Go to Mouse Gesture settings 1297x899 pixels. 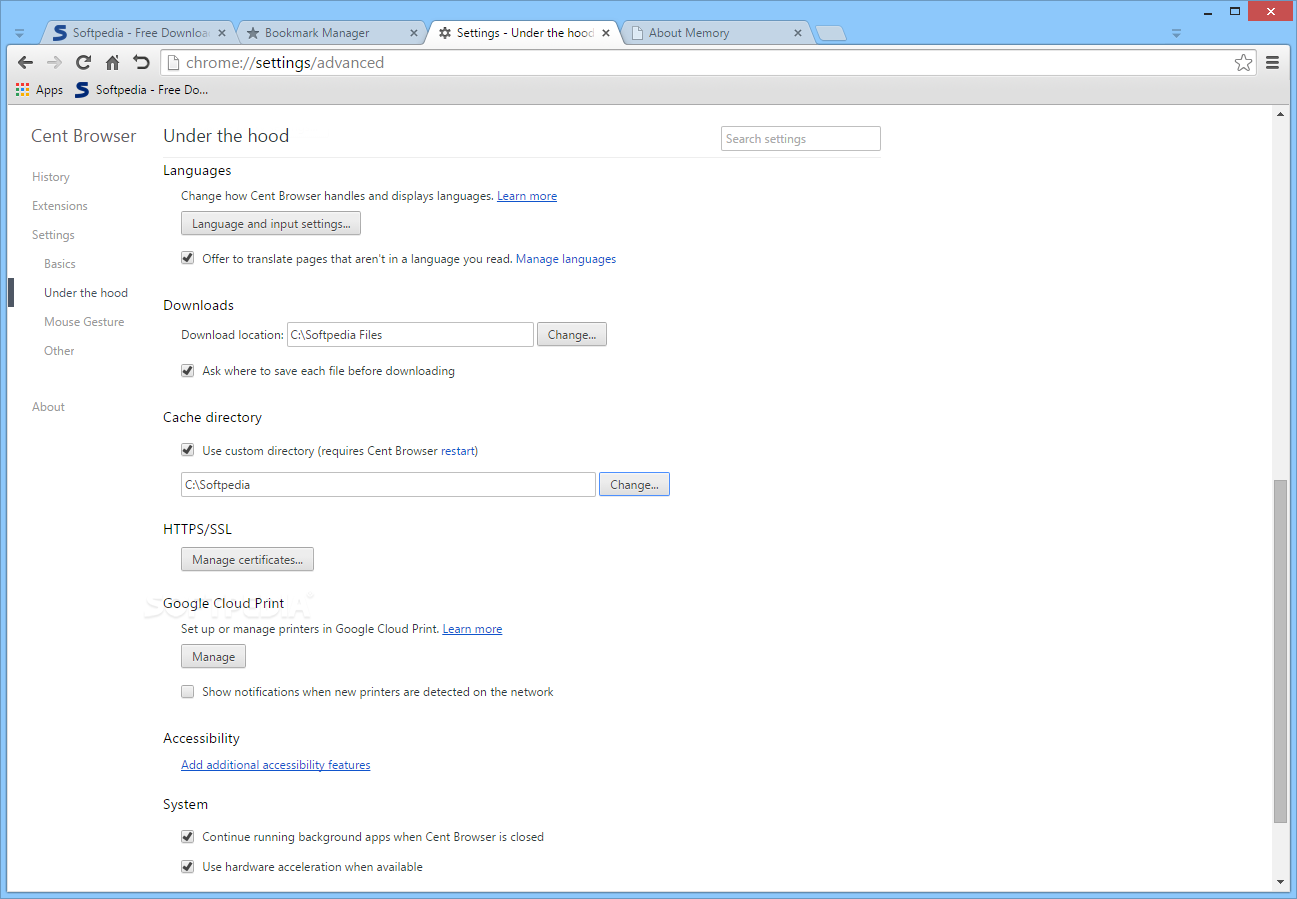click(x=84, y=322)
